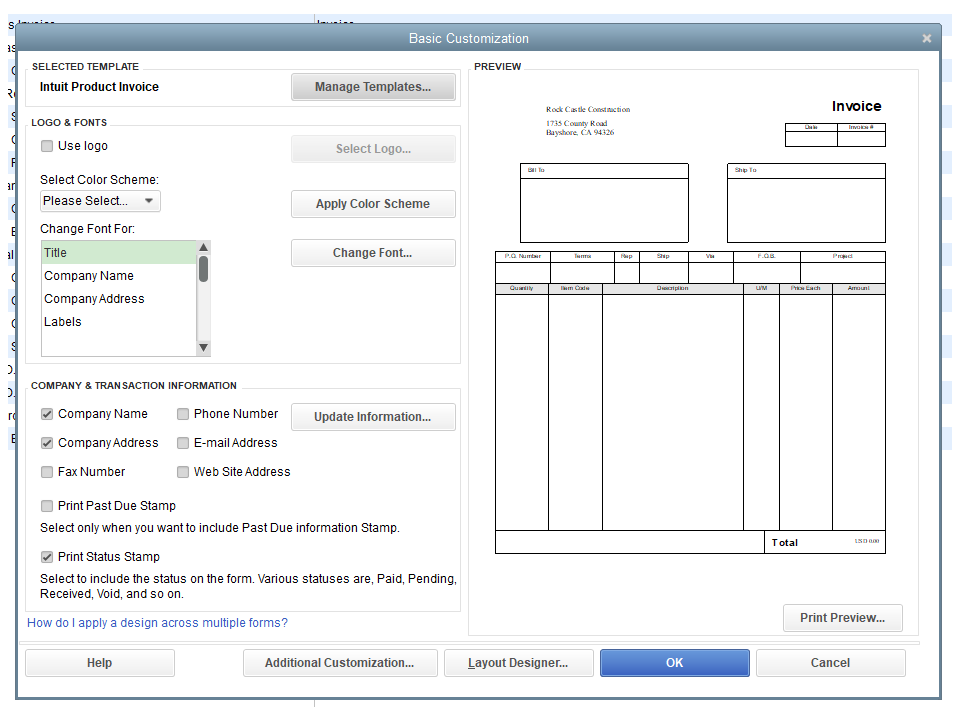Click the invoice preview thumbnail
Viewport: 960px width, 720px height.
click(690, 328)
